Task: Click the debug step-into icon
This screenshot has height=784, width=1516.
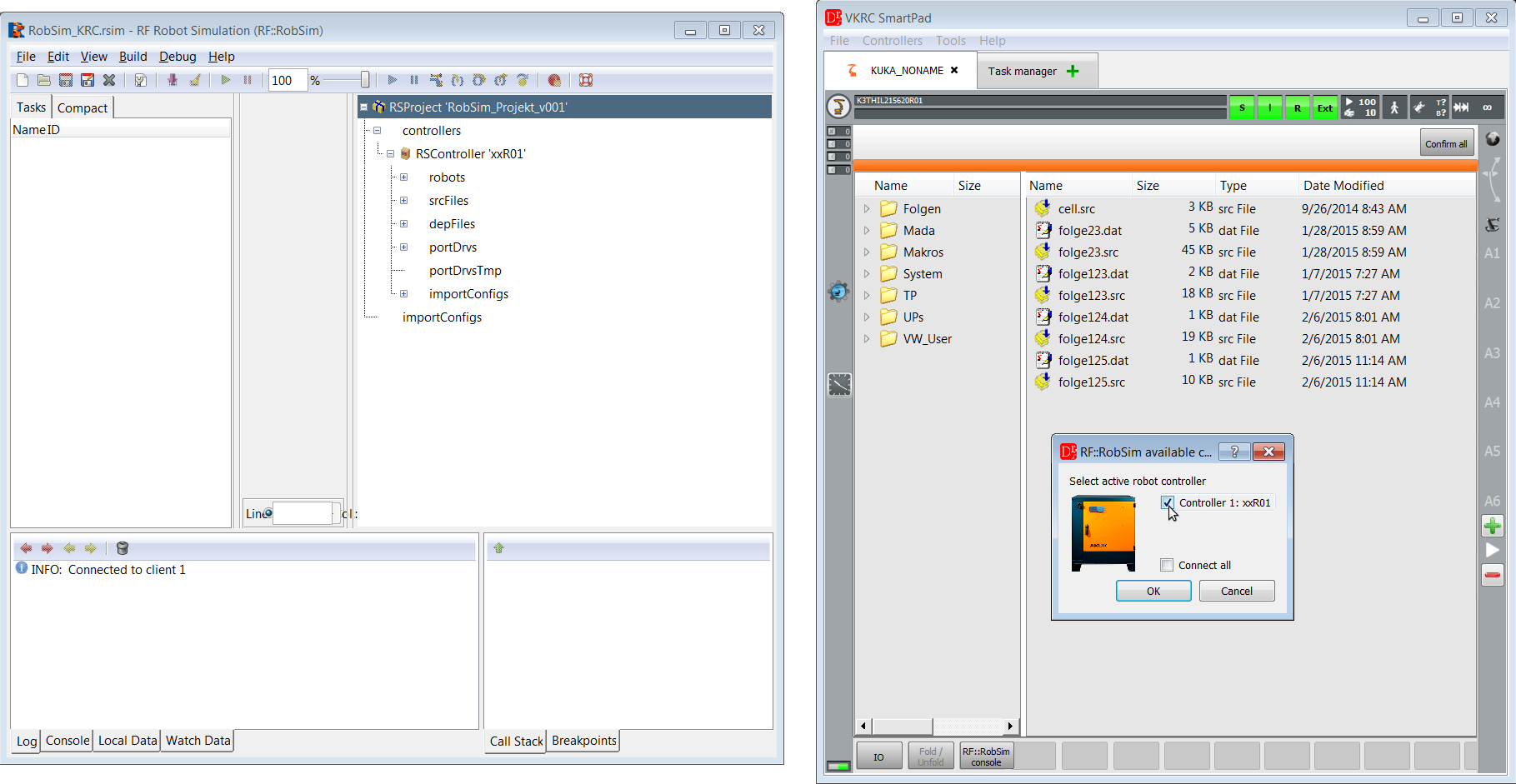Action: point(458,80)
